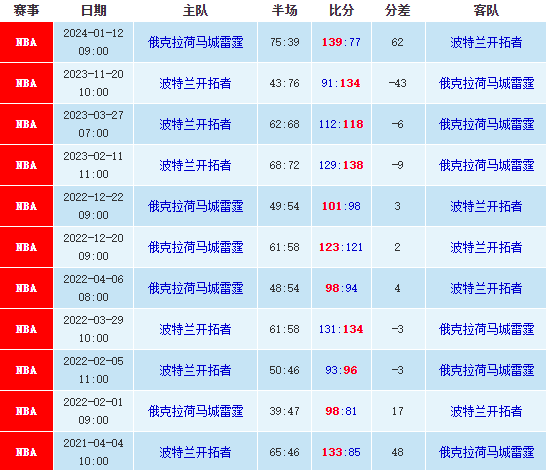Image resolution: width=546 pixels, height=470 pixels.
Task: Open away team 俄克拉荷马城雷霆 in 2023-11-20 row
Action: pyautogui.click(x=486, y=83)
